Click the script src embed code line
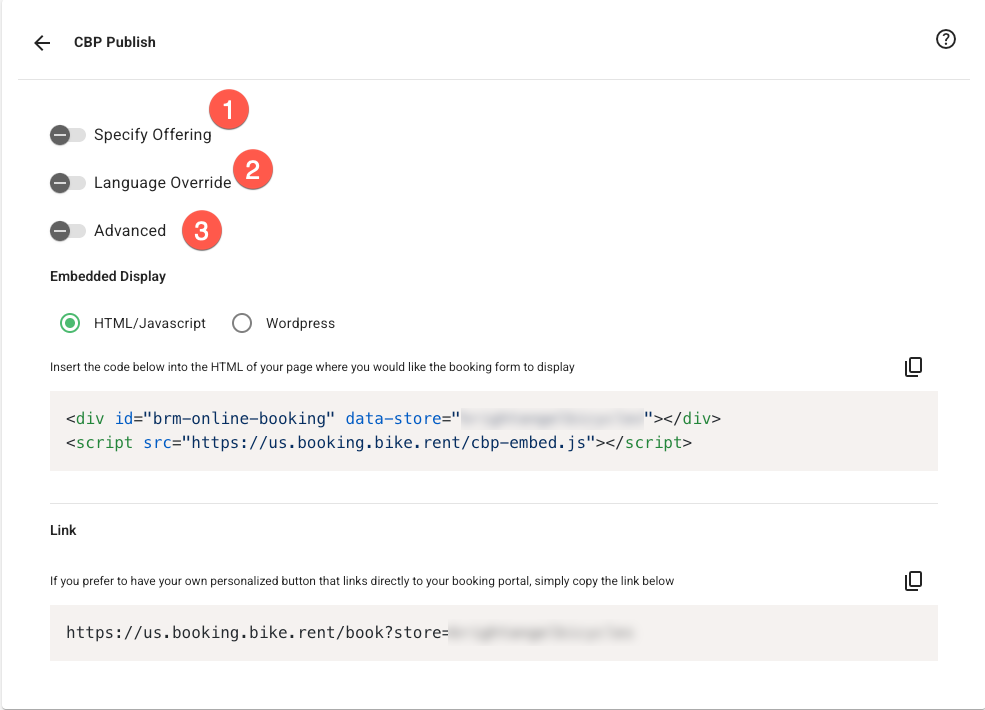Viewport: 985px width, 710px height. pos(379,442)
